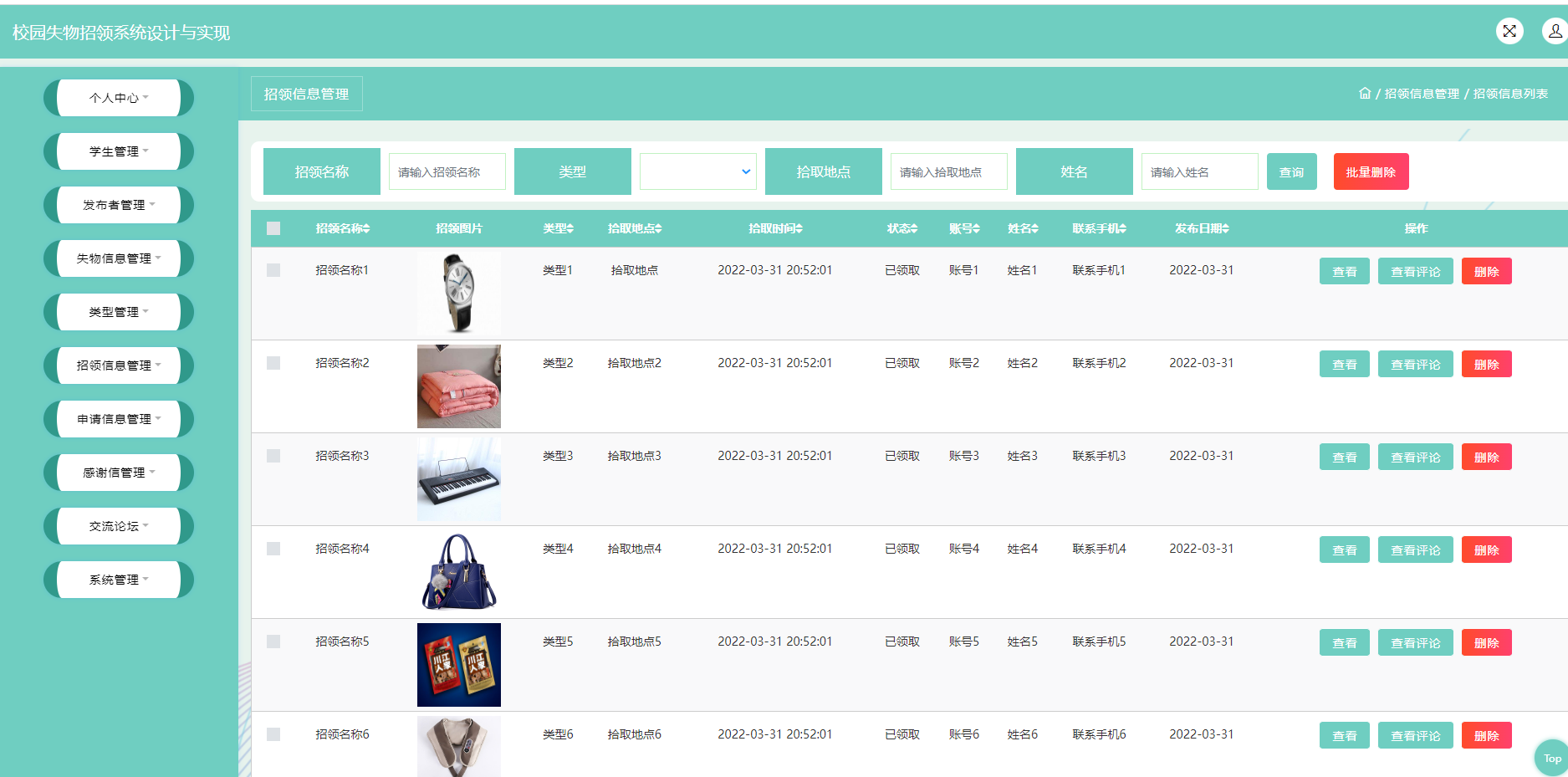Open the snack packages image thumbnail
Image resolution: width=1568 pixels, height=777 pixels.
(x=459, y=665)
